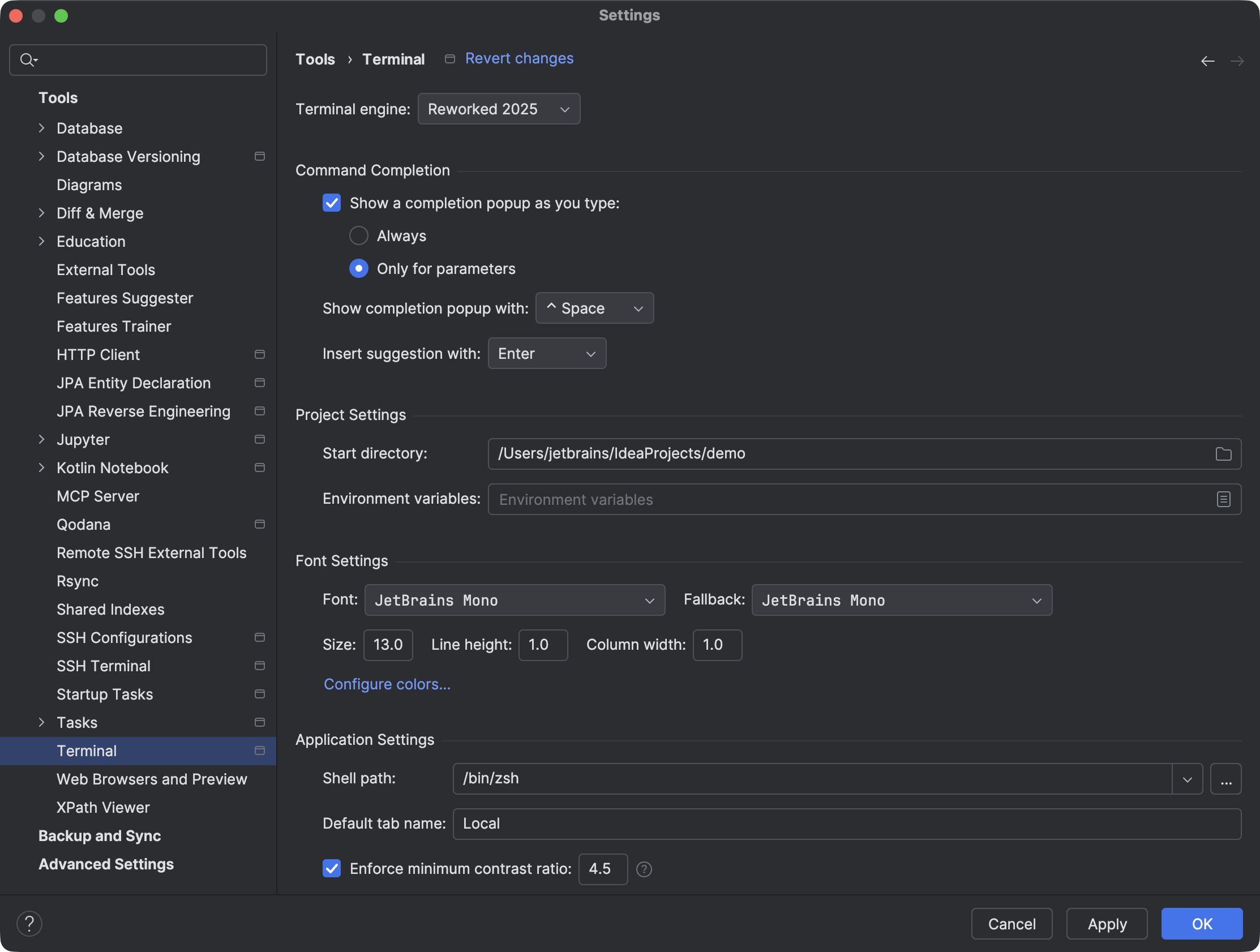Screen dimensions: 1260x952
Task: Open the folder browser for Start directory
Action: click(1224, 453)
